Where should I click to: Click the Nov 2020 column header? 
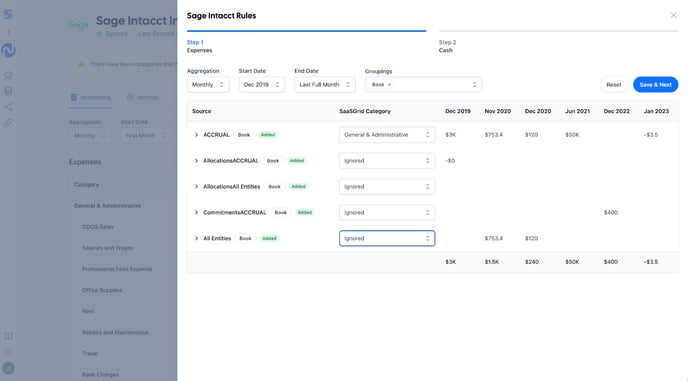pos(498,111)
